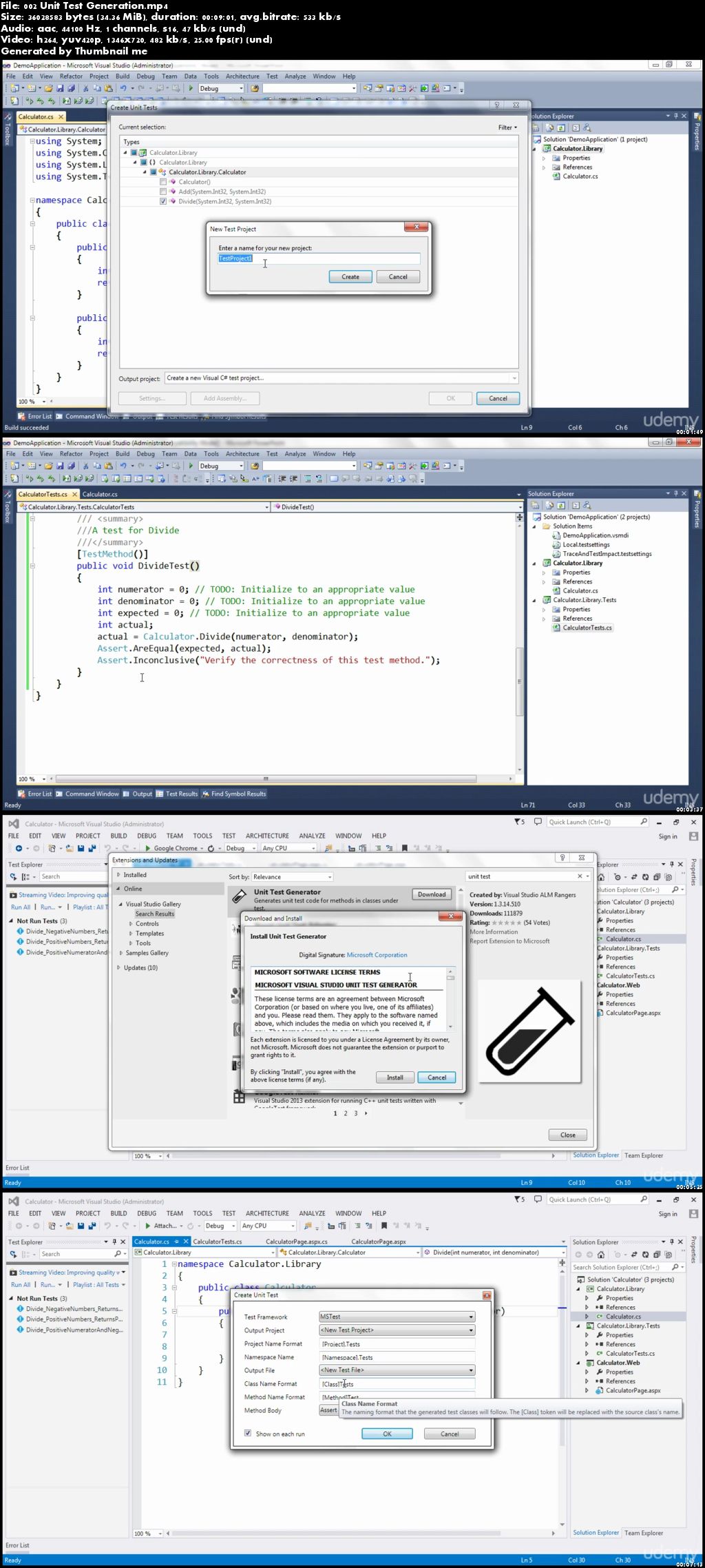
Task: Collapse the Online category in Extensions and Updates
Action: [x=118, y=888]
